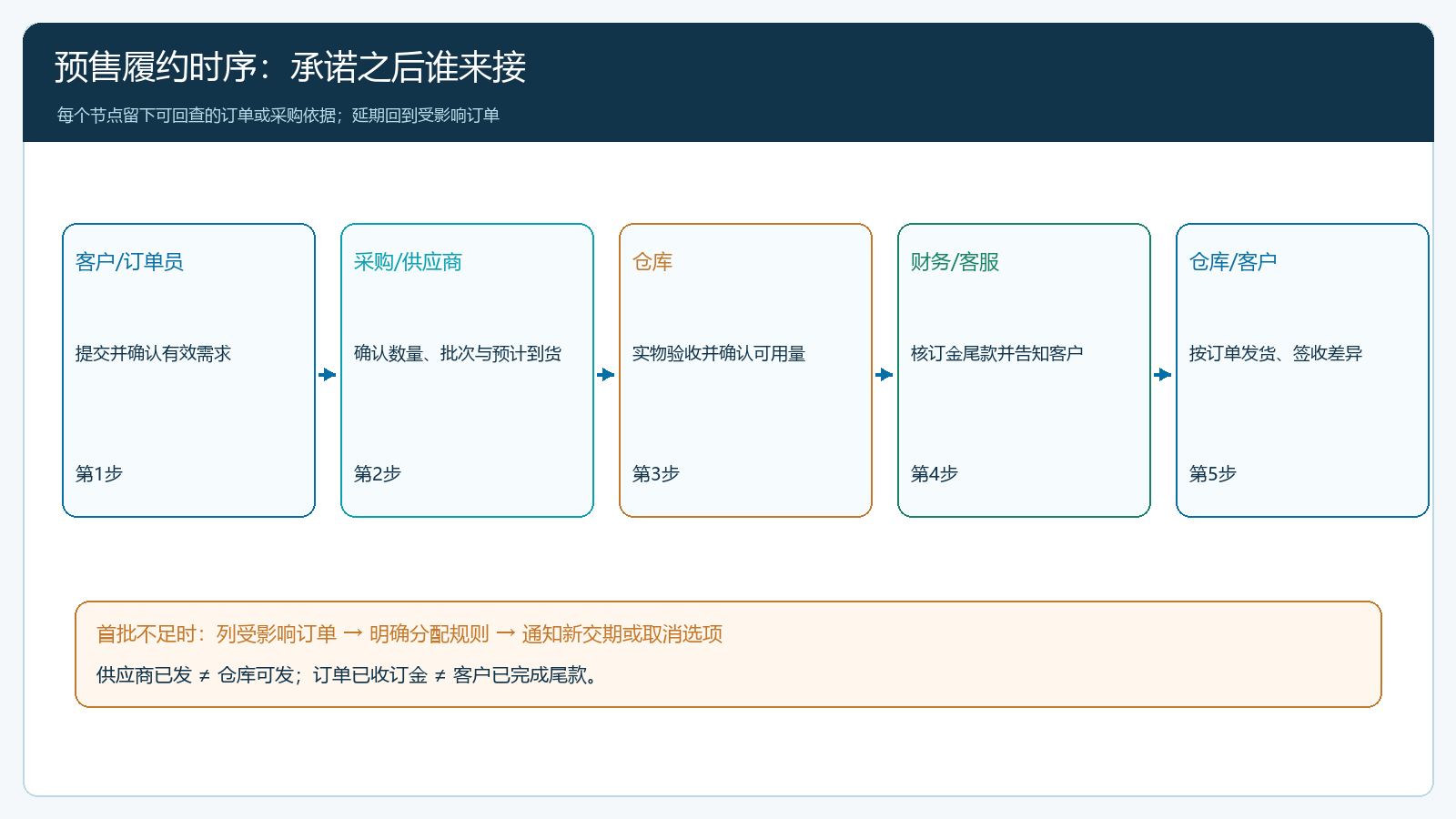This screenshot has height=819, width=1456.
Task: Click the 第3步 label in orange card
Action: 656,474
